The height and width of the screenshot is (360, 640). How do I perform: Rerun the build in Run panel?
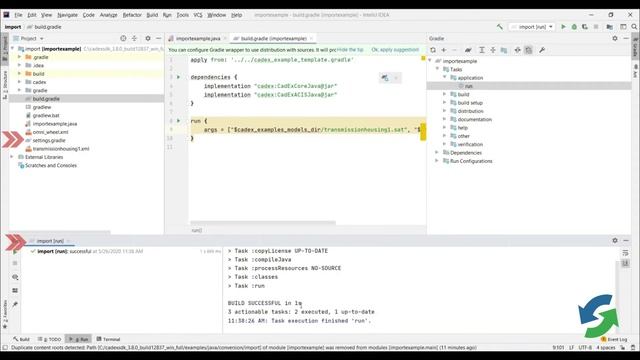(15, 252)
